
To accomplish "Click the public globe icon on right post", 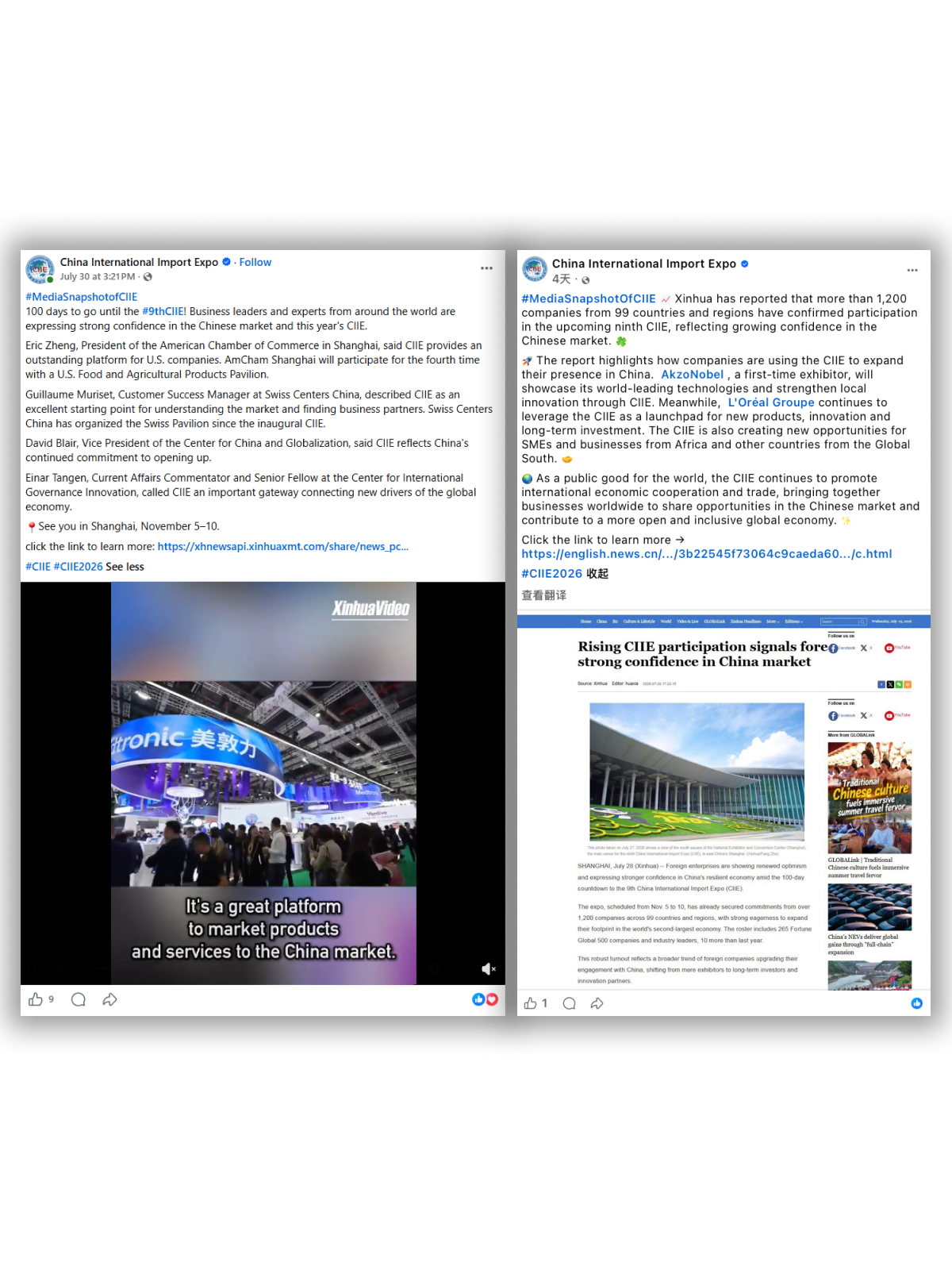I will (x=585, y=280).
